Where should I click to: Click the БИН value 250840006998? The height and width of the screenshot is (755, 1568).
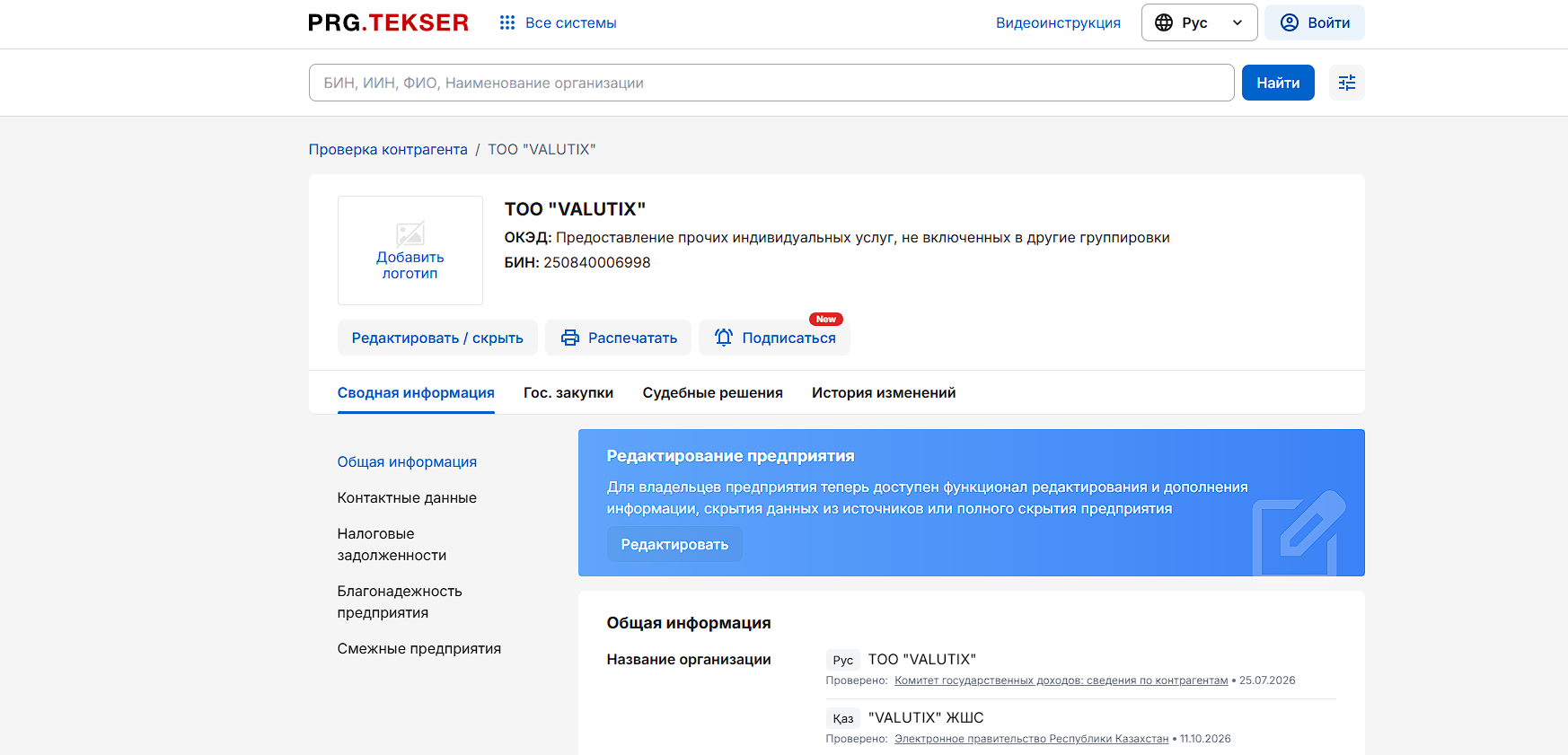pos(597,262)
